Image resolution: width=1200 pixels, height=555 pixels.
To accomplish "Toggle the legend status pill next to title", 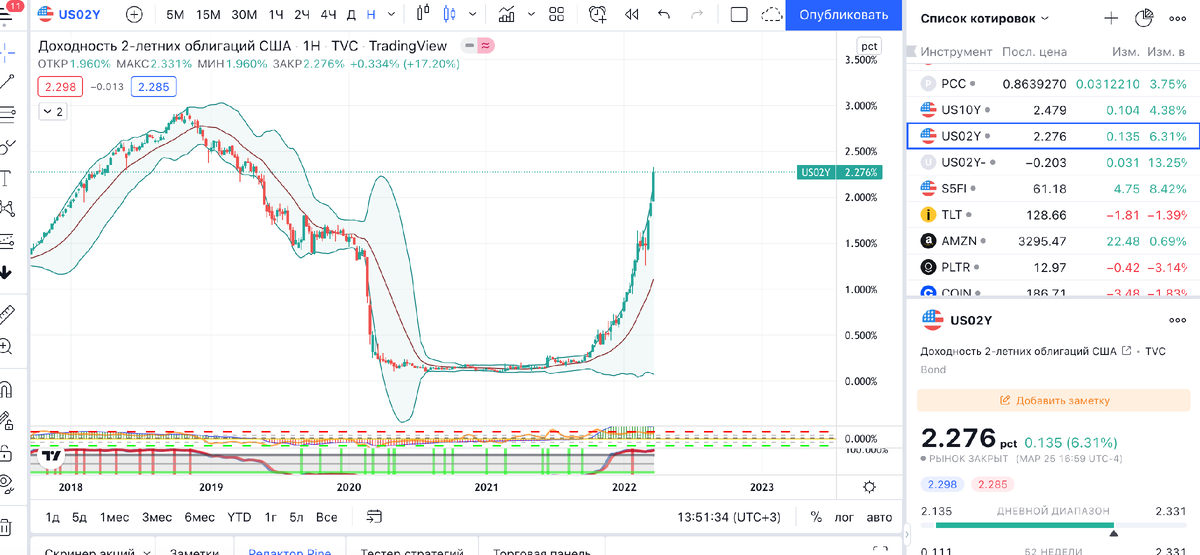I will tap(477, 46).
